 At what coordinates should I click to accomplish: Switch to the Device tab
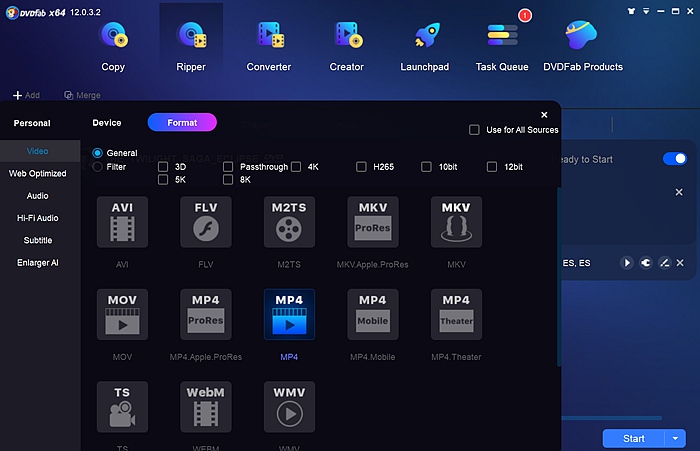click(x=107, y=123)
